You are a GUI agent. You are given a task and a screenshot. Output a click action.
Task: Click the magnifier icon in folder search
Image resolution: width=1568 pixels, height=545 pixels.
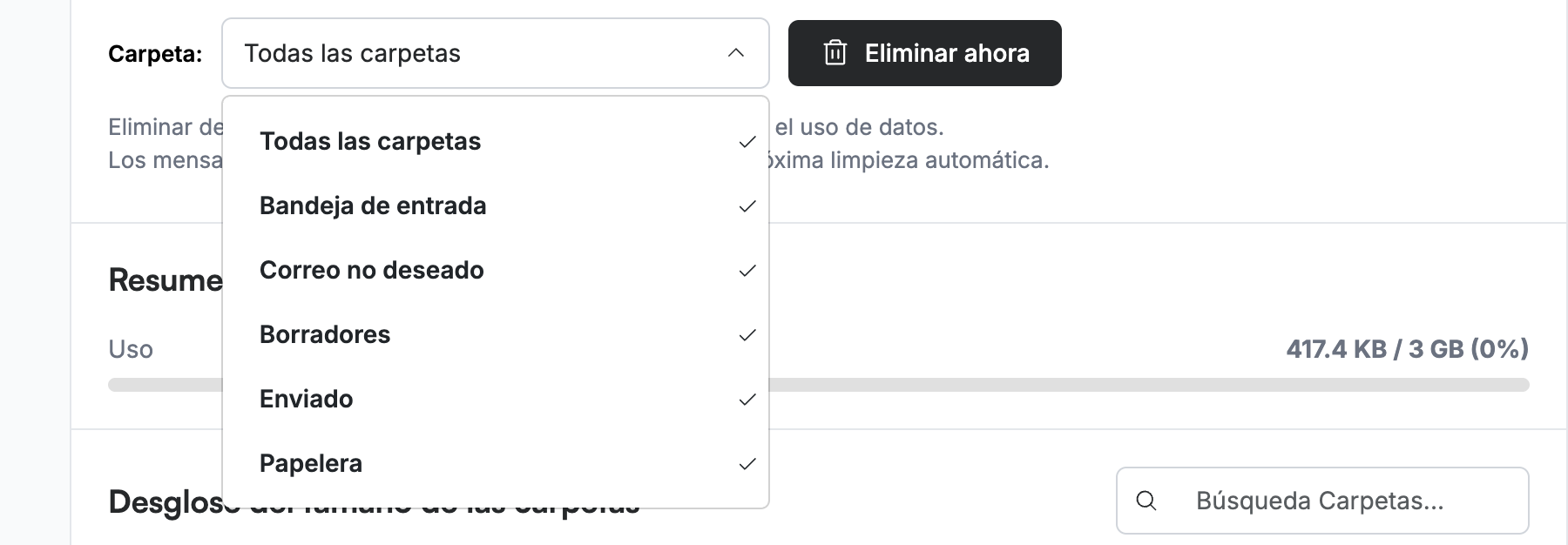point(1146,501)
